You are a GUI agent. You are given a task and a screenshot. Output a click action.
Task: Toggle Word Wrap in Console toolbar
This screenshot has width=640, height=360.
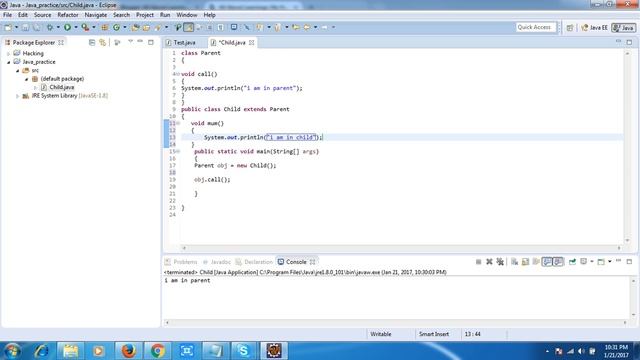pyautogui.click(x=536, y=262)
